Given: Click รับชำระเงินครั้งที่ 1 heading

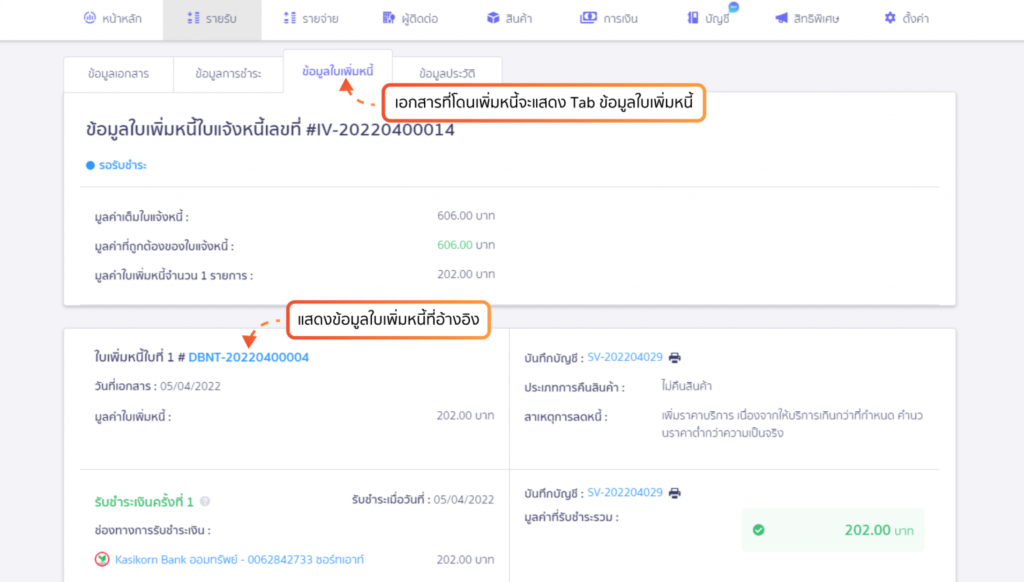Looking at the screenshot, I should pyautogui.click(x=144, y=502).
